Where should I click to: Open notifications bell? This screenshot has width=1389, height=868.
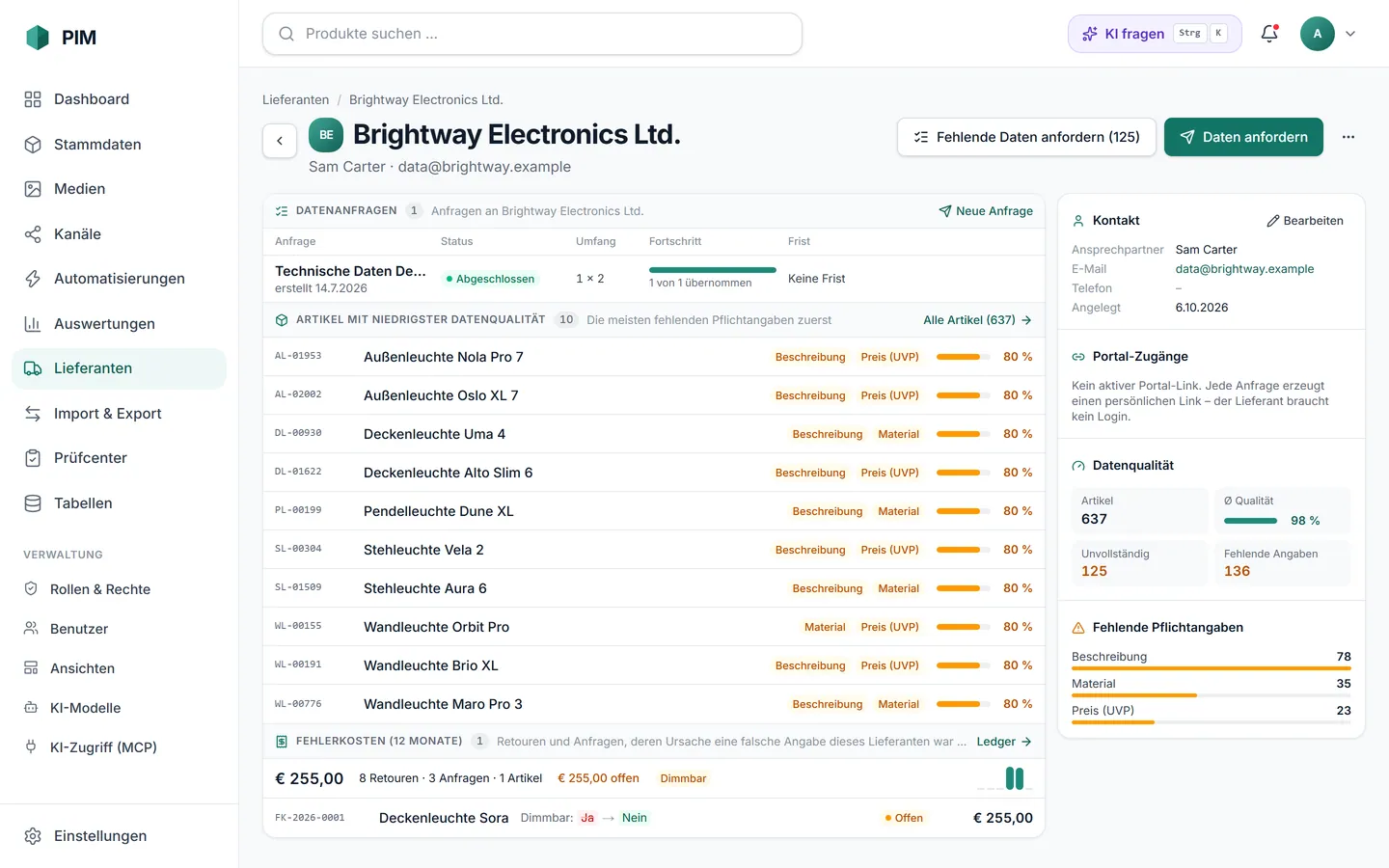coord(1269,34)
